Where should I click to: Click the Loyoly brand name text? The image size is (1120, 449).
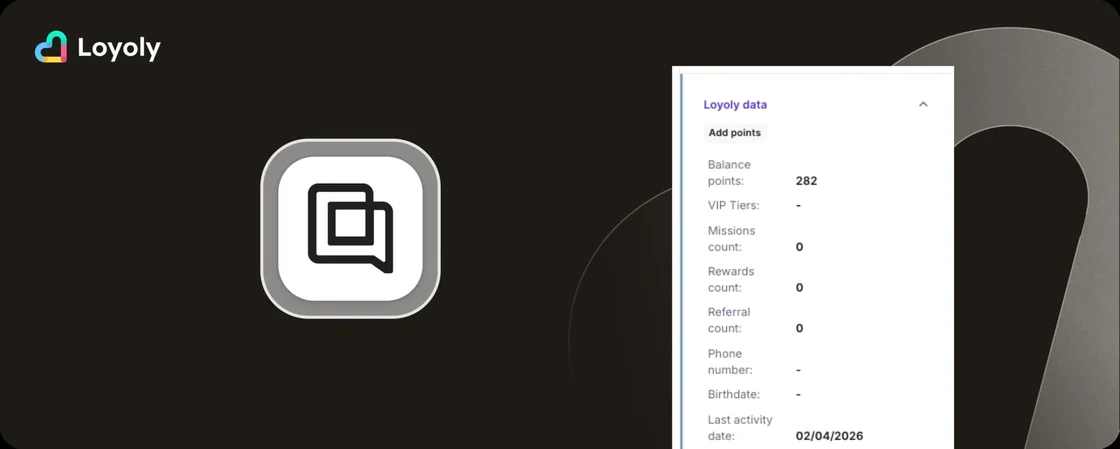click(x=119, y=49)
